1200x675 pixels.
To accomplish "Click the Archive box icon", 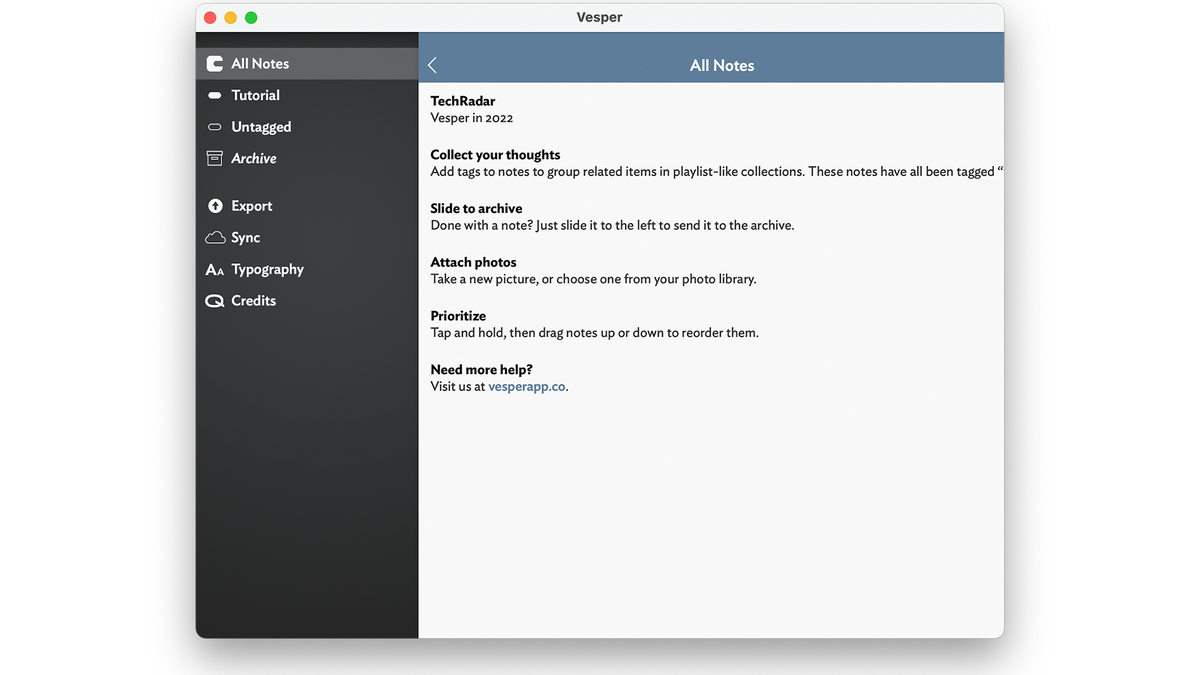I will (214, 158).
